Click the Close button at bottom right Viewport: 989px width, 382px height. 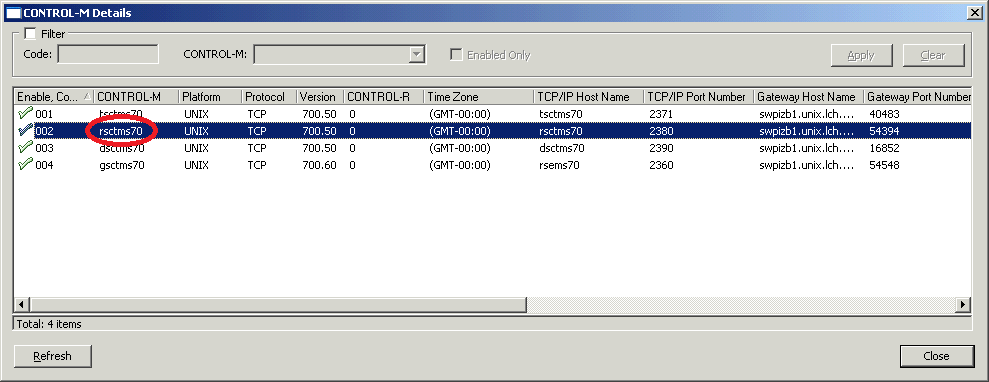[937, 356]
